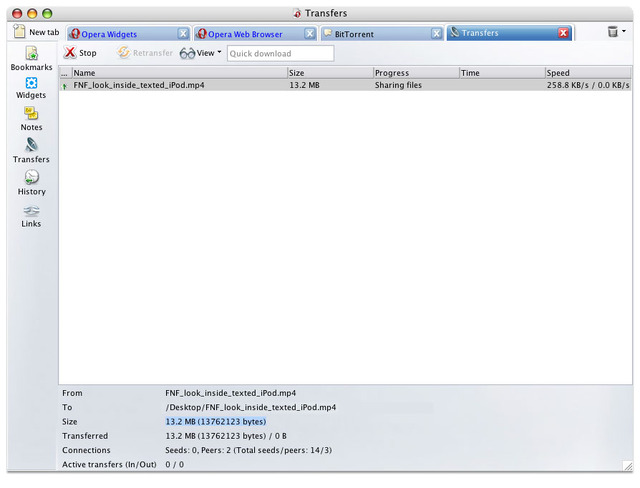Viewport: 640px width, 488px height.
Task: Click the From file name value
Action: click(x=231, y=393)
